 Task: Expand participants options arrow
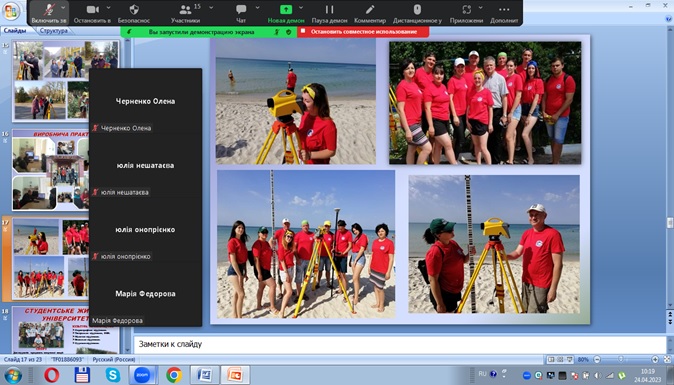click(211, 7)
